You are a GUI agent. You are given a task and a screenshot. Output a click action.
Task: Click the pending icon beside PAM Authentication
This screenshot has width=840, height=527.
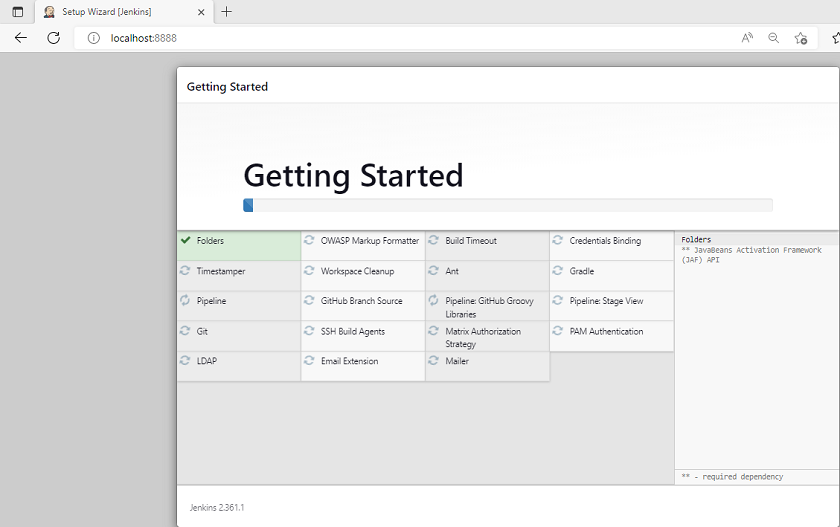point(558,330)
